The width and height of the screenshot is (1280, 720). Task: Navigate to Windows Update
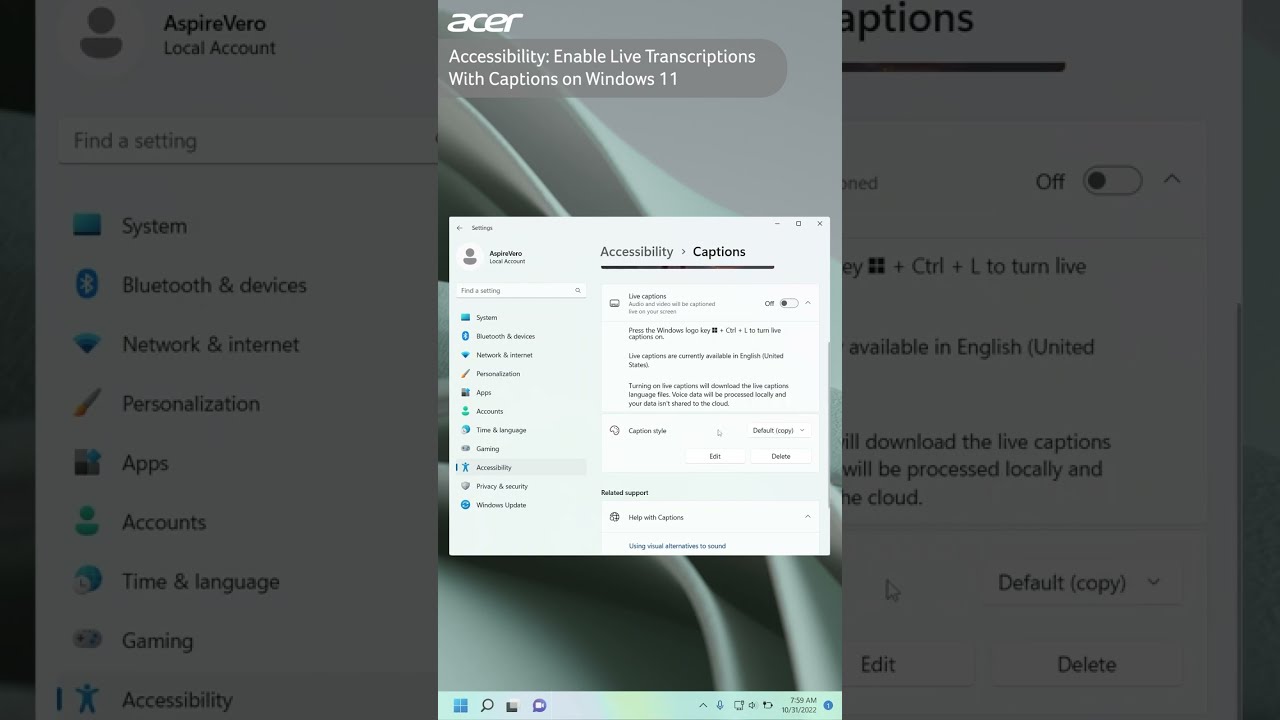coord(520,505)
